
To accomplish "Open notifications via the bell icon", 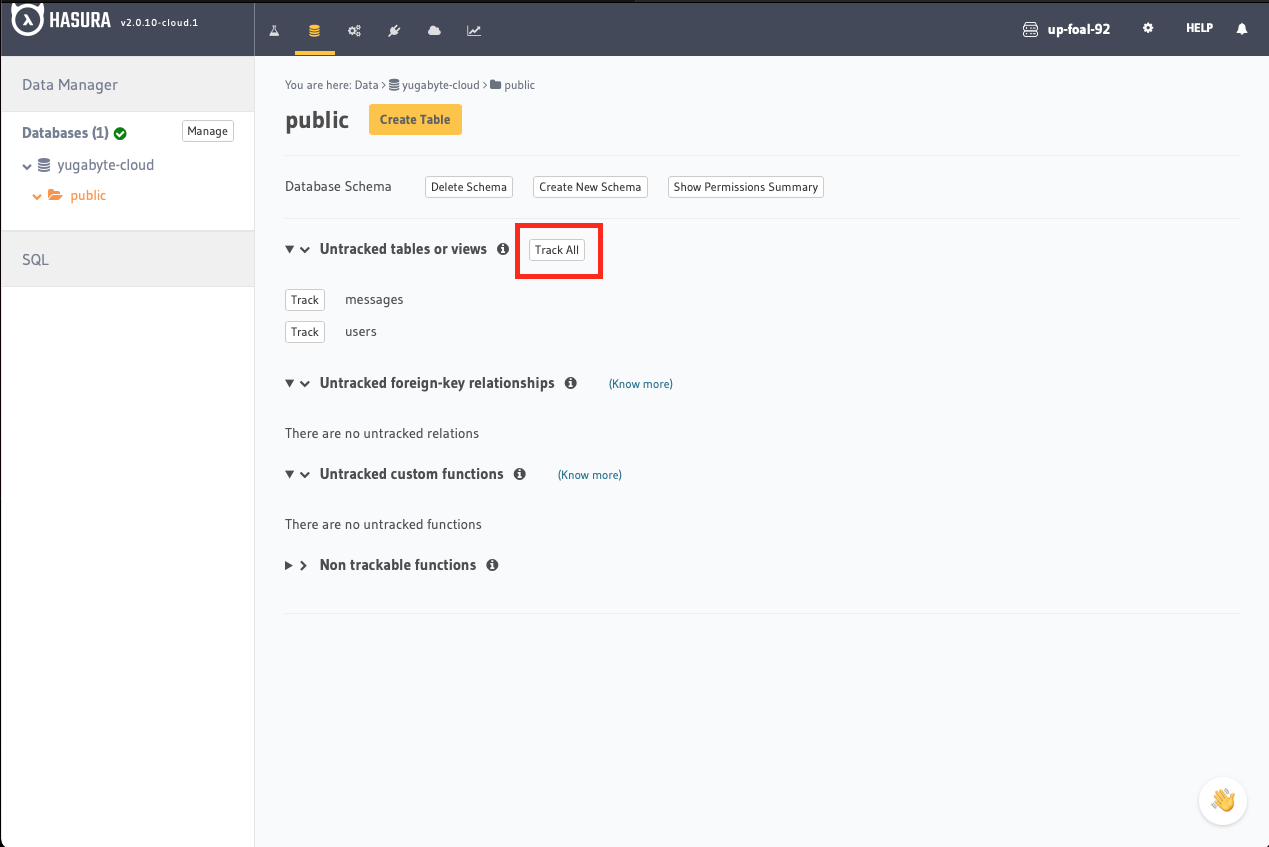I will click(x=1241, y=28).
